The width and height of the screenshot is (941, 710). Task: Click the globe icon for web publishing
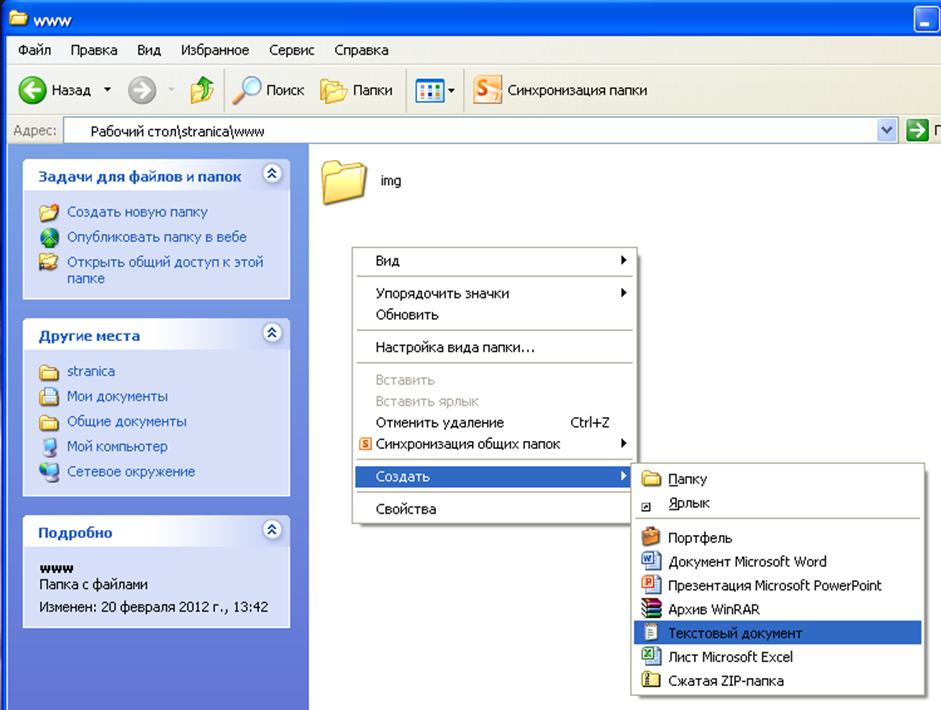pyautogui.click(x=49, y=238)
